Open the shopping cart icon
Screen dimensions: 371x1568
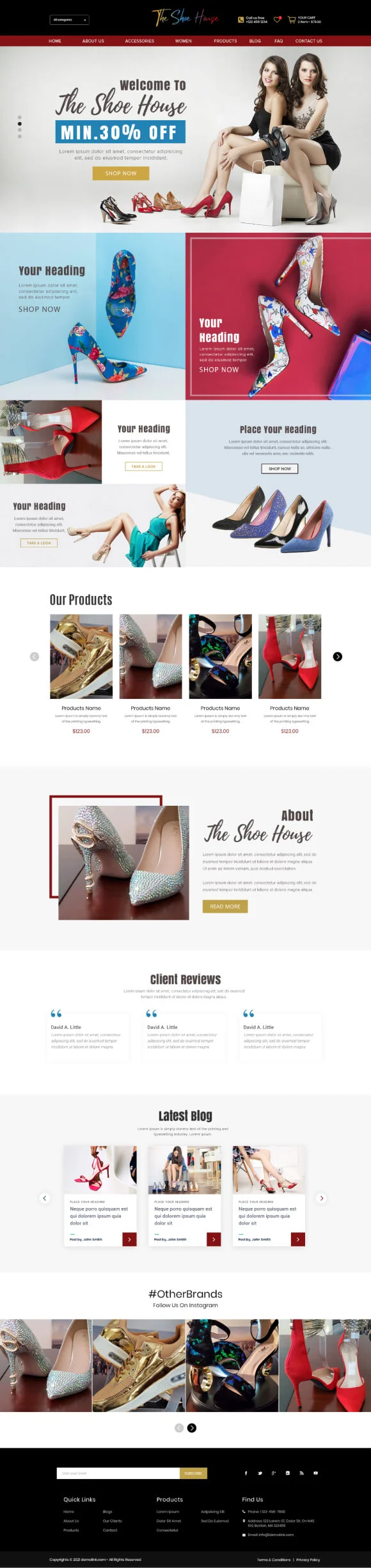(x=292, y=20)
